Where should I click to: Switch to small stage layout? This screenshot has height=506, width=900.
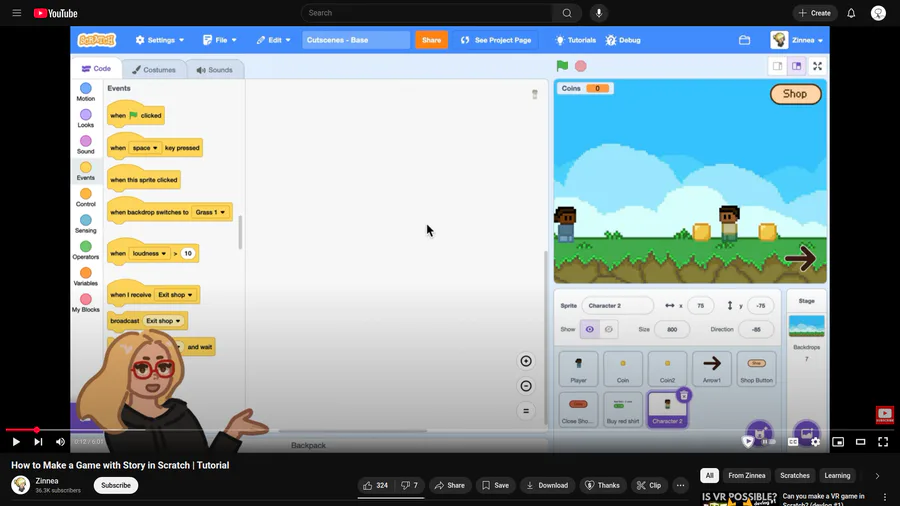pyautogui.click(x=778, y=67)
